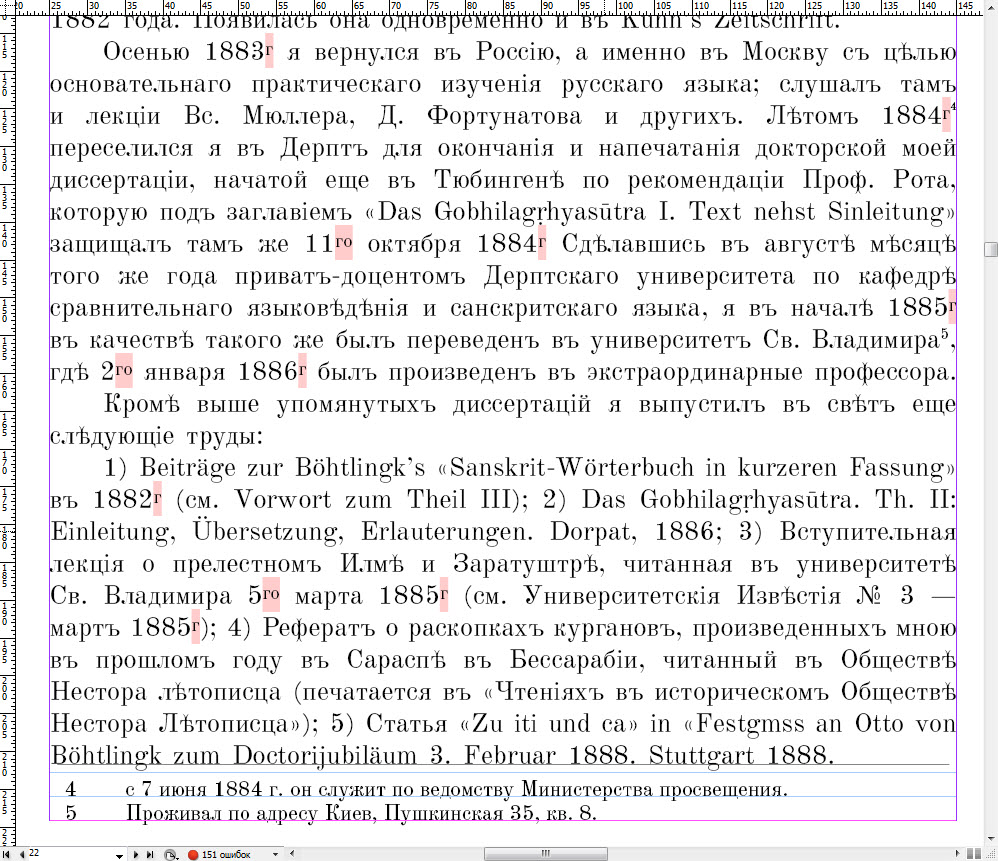Click the horizontal scrollbar left arrow
This screenshot has height=861, width=998.
click(292, 854)
